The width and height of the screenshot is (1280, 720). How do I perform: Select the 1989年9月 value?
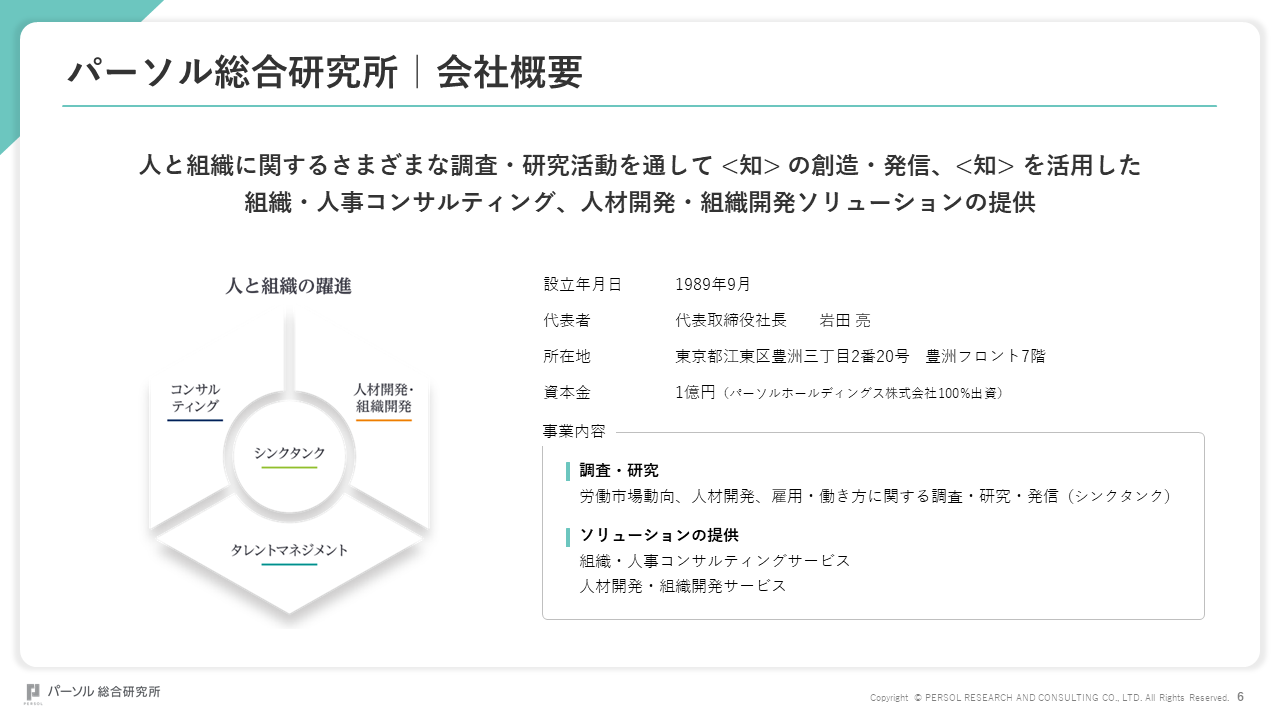click(x=713, y=284)
